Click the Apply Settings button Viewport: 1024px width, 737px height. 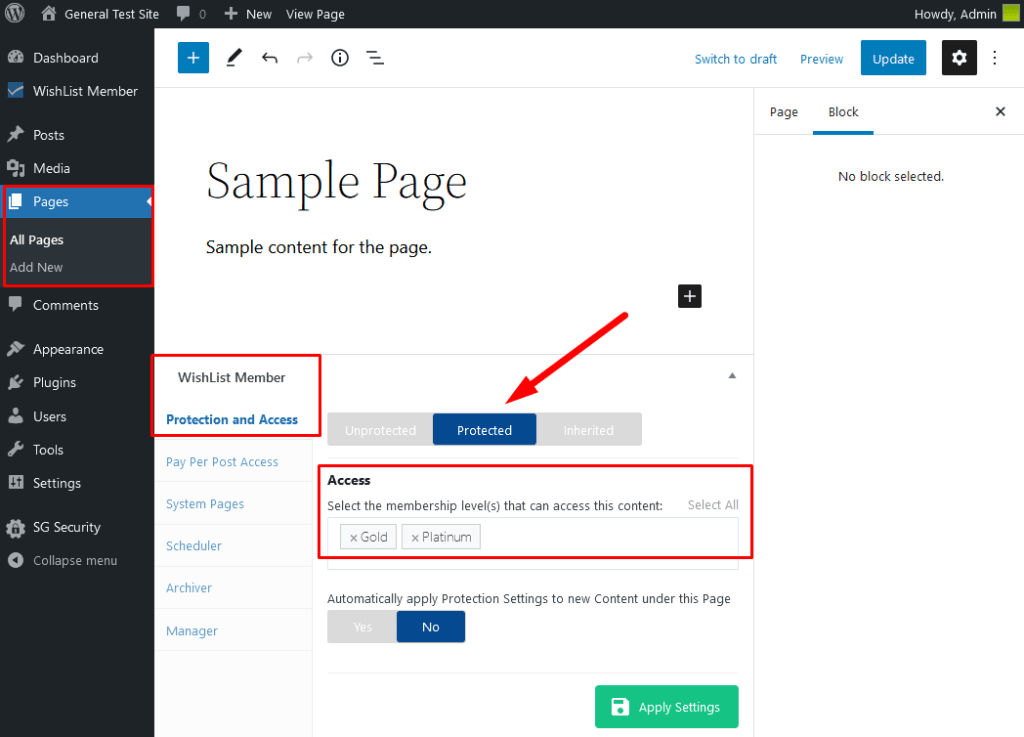tap(666, 707)
